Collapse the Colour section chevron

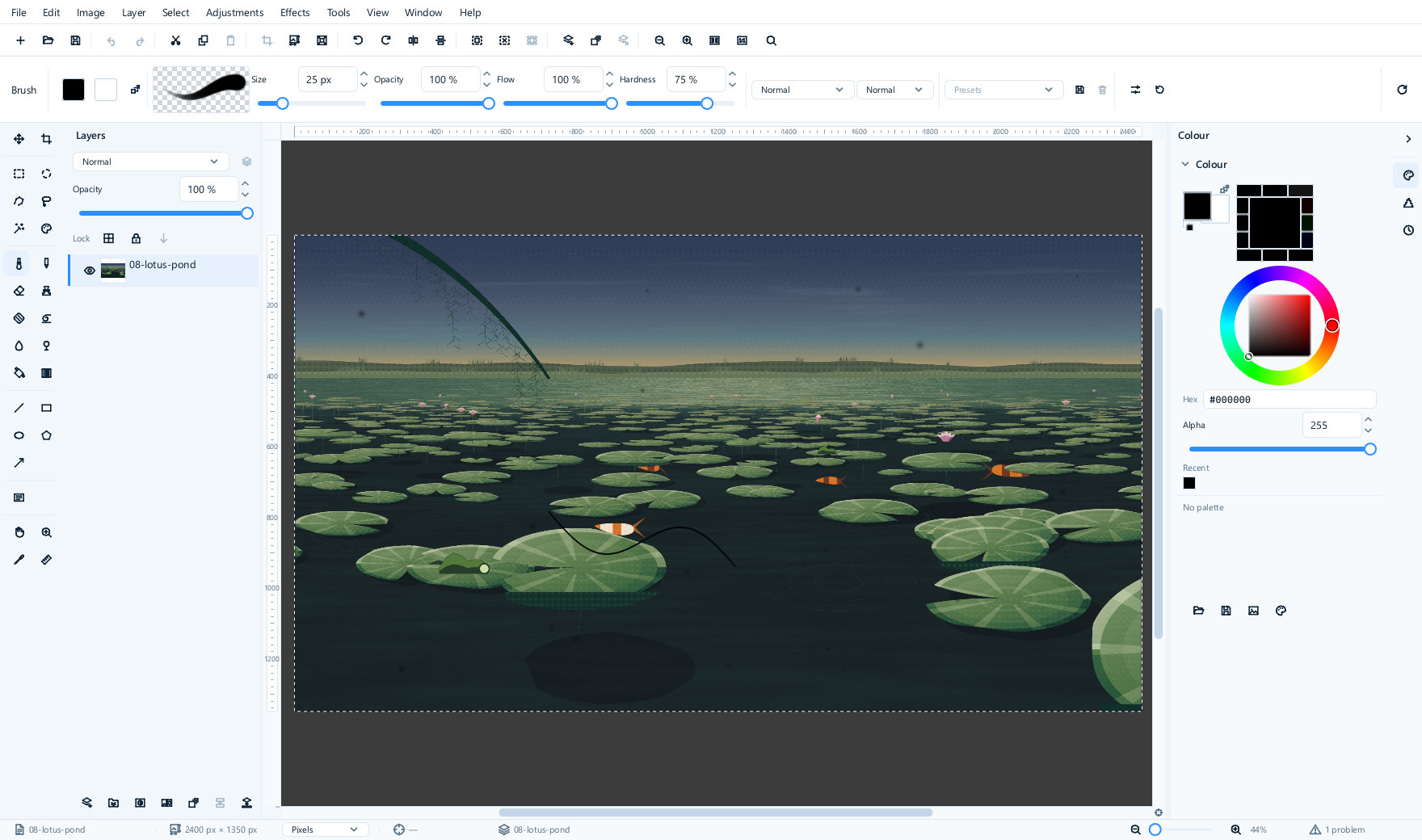coord(1185,164)
